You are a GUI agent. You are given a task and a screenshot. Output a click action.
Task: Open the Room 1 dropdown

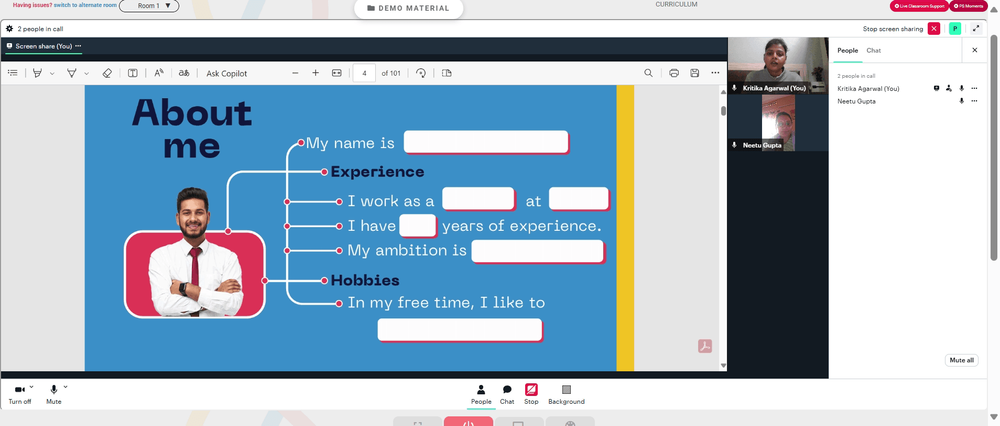[x=149, y=6]
